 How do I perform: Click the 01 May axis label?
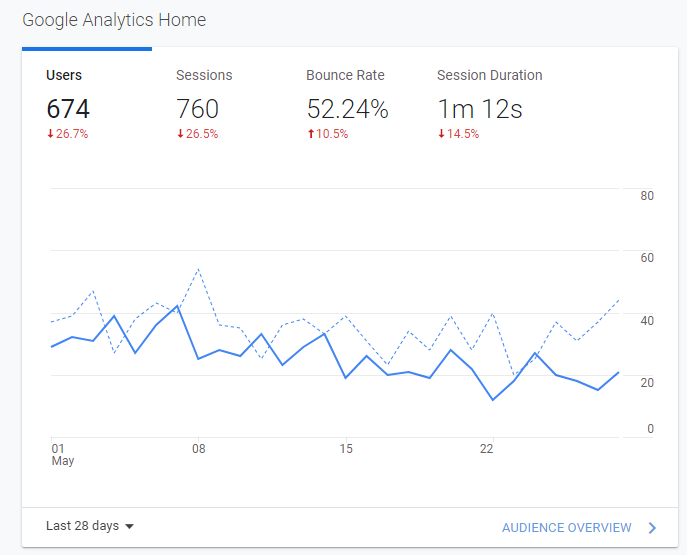click(x=63, y=455)
